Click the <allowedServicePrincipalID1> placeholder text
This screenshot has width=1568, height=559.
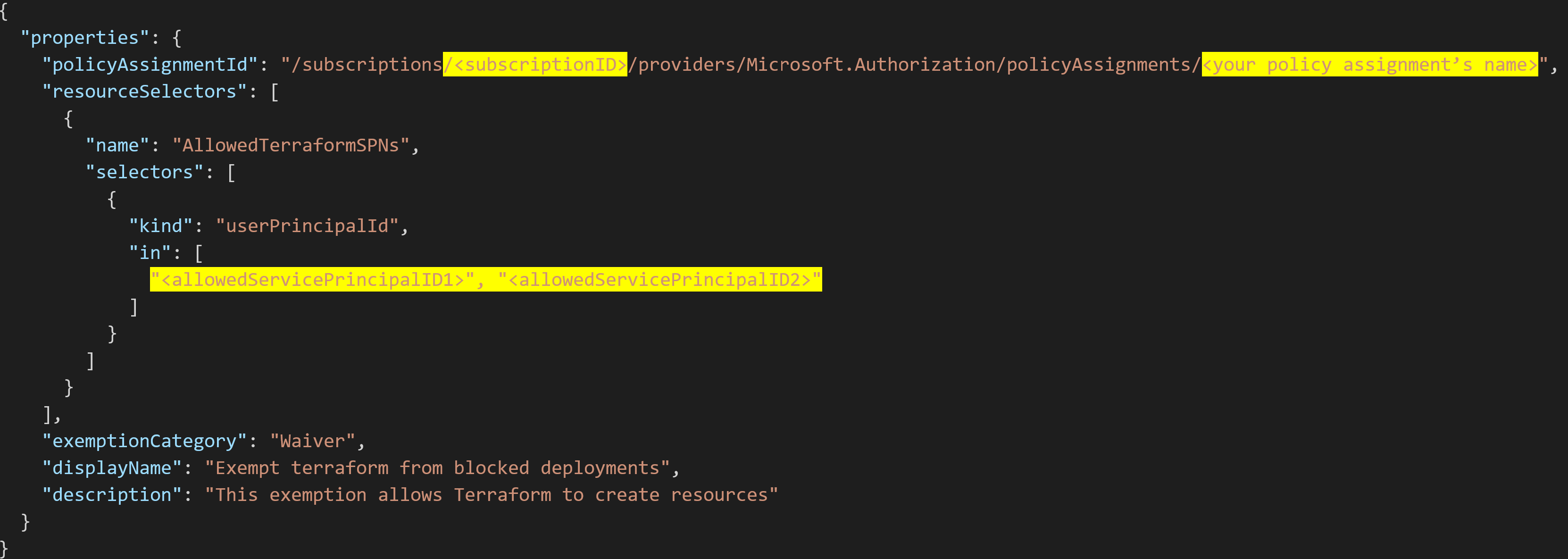tap(312, 279)
